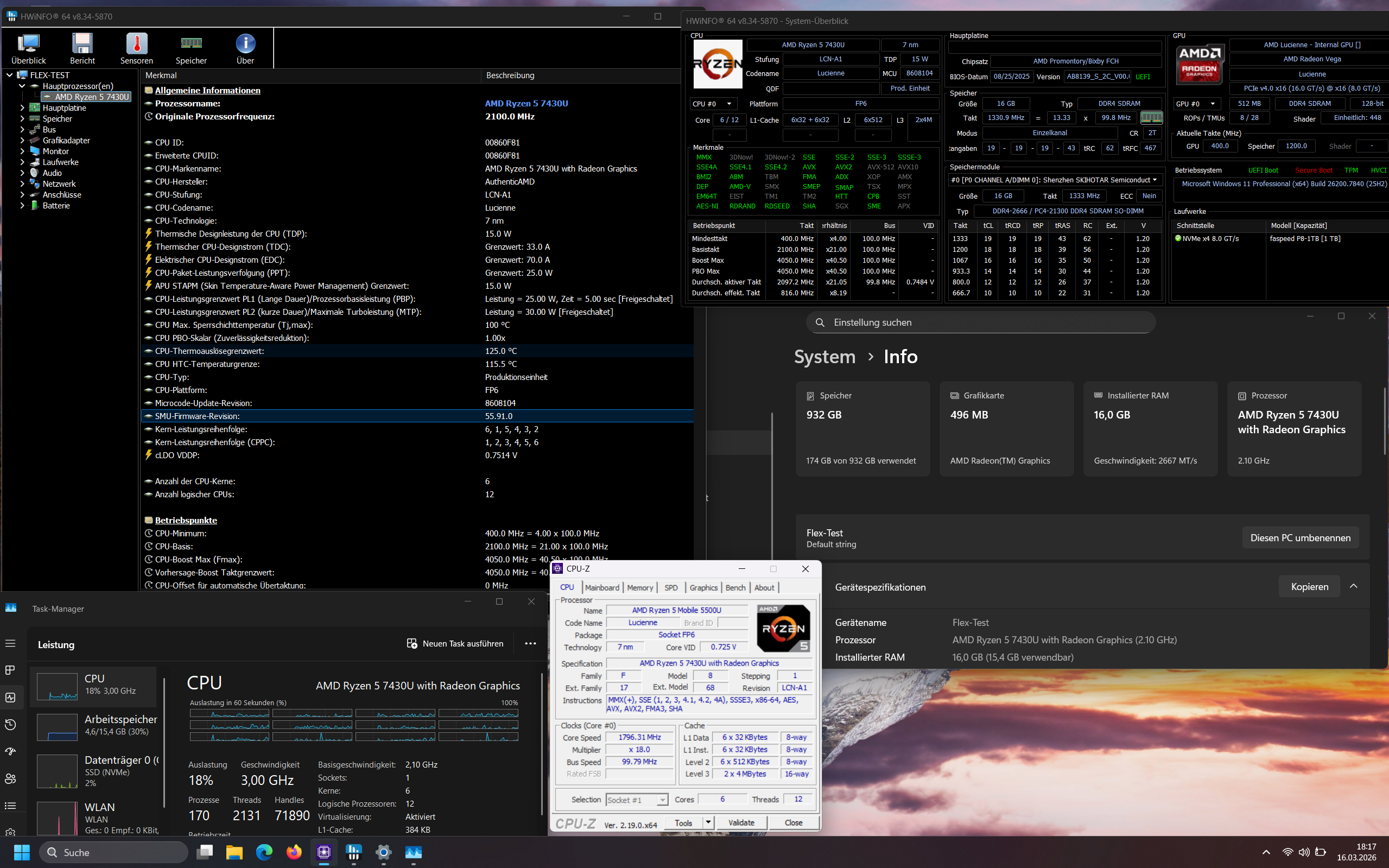The height and width of the screenshot is (868, 1389).
Task: Click the Diesen PC umbenennen button
Action: [x=1300, y=537]
